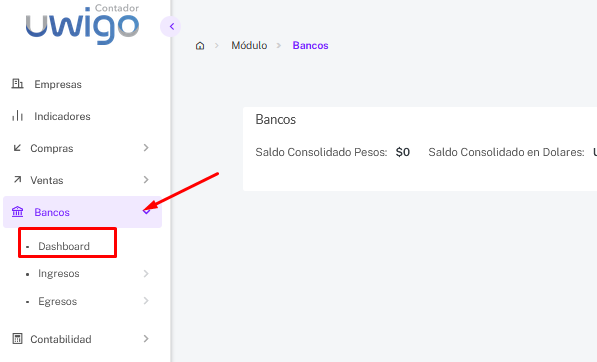Screen dimensions: 597x362
Task: Click the Bancos bank building icon
Action: (18, 212)
